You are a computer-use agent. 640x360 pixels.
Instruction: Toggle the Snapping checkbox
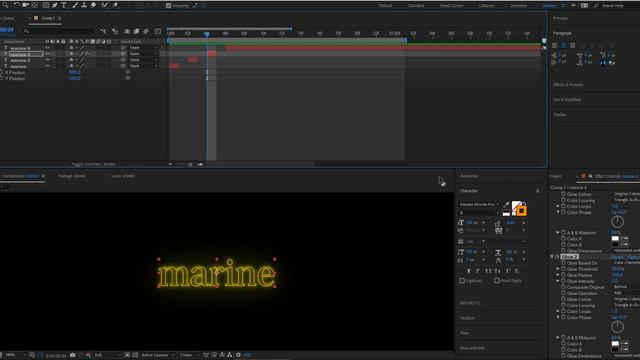(169, 6)
